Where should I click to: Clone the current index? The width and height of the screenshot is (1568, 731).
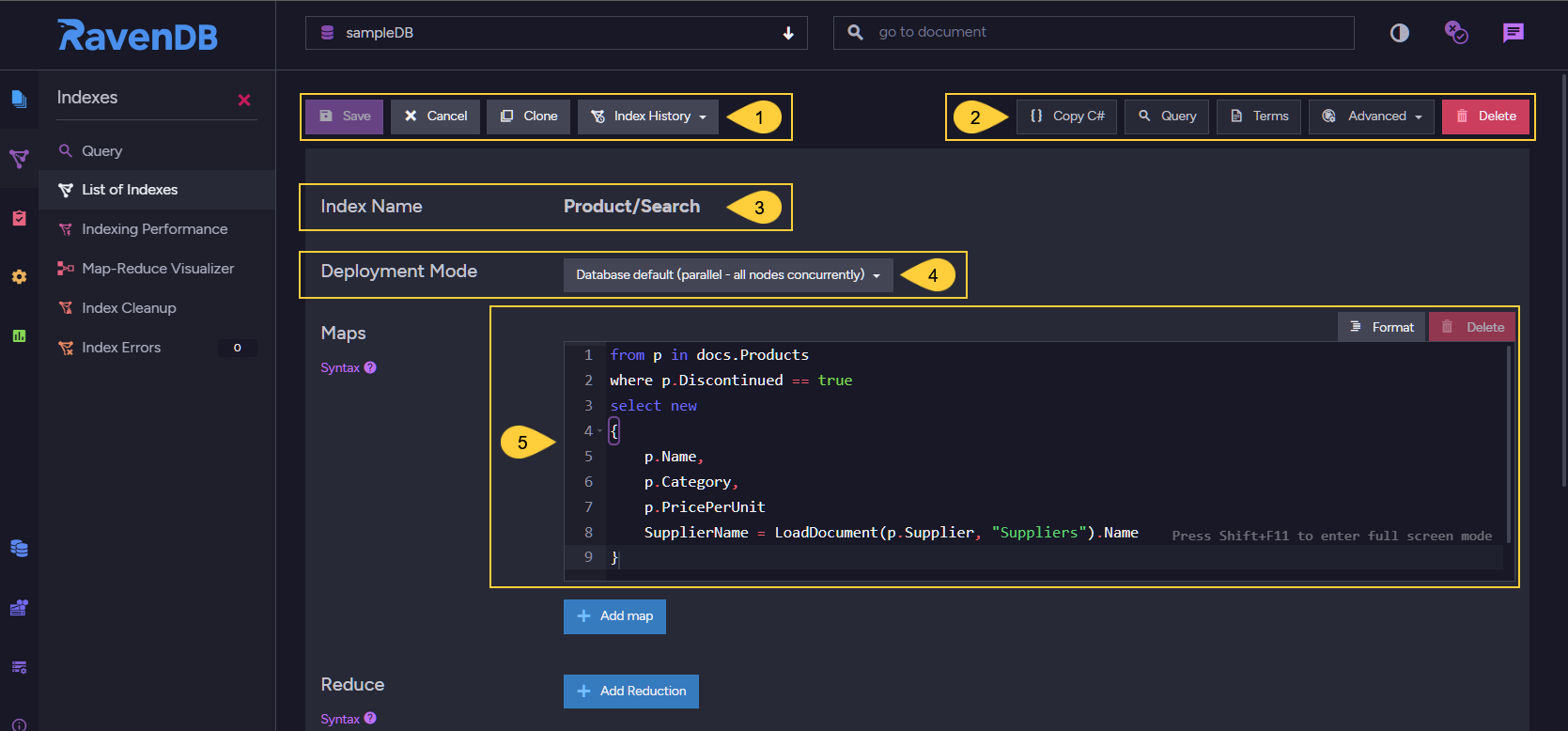pyautogui.click(x=528, y=117)
